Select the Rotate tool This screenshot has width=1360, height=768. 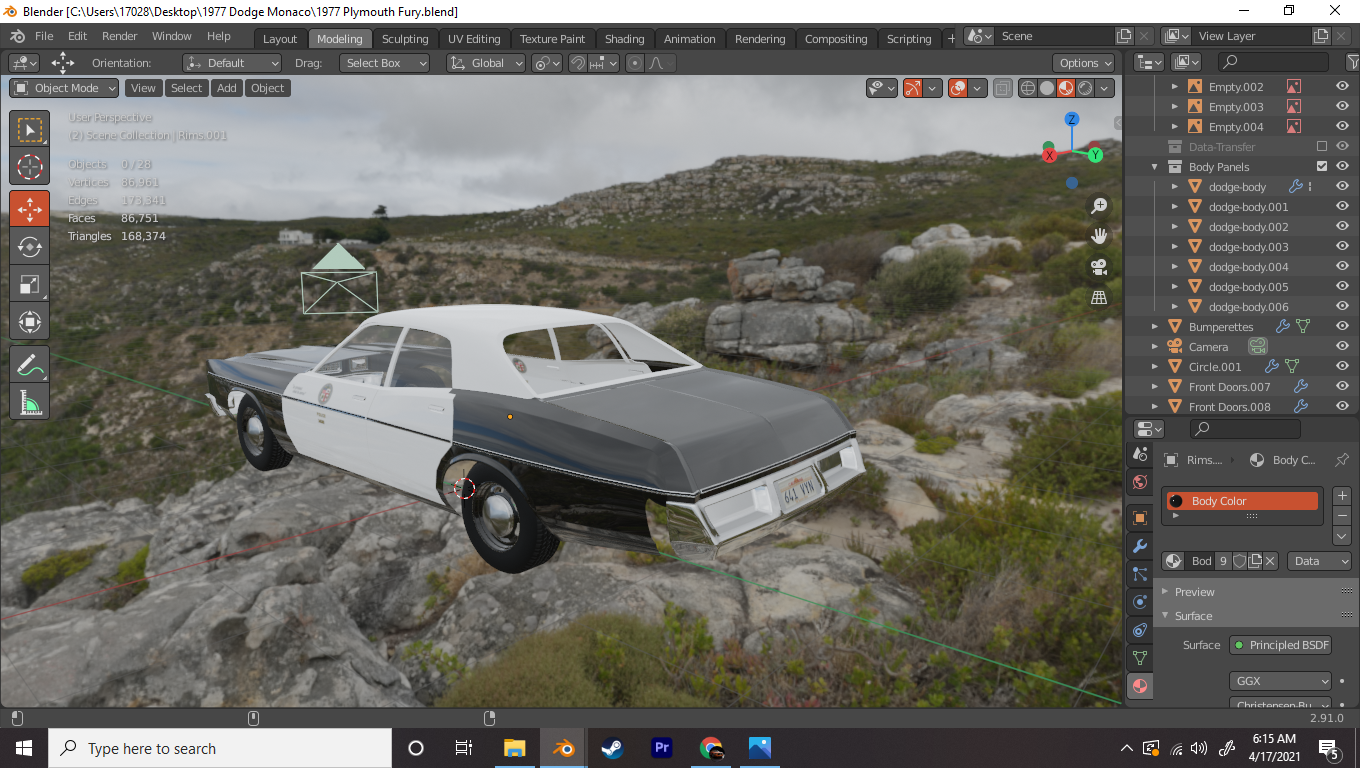coord(30,246)
